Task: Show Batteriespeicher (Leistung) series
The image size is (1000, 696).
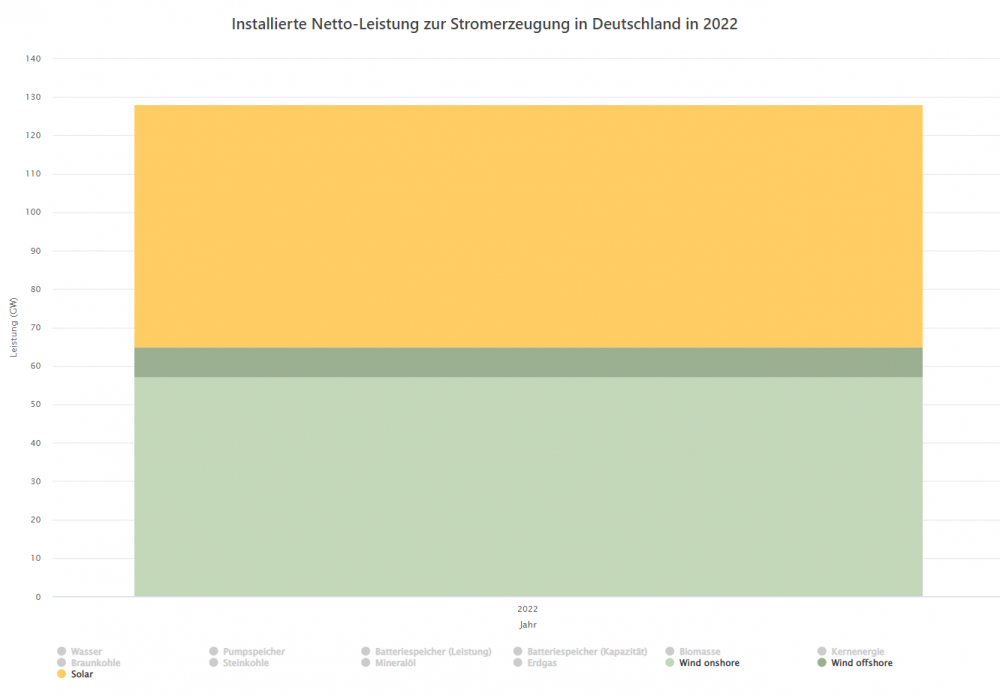Action: click(x=426, y=651)
